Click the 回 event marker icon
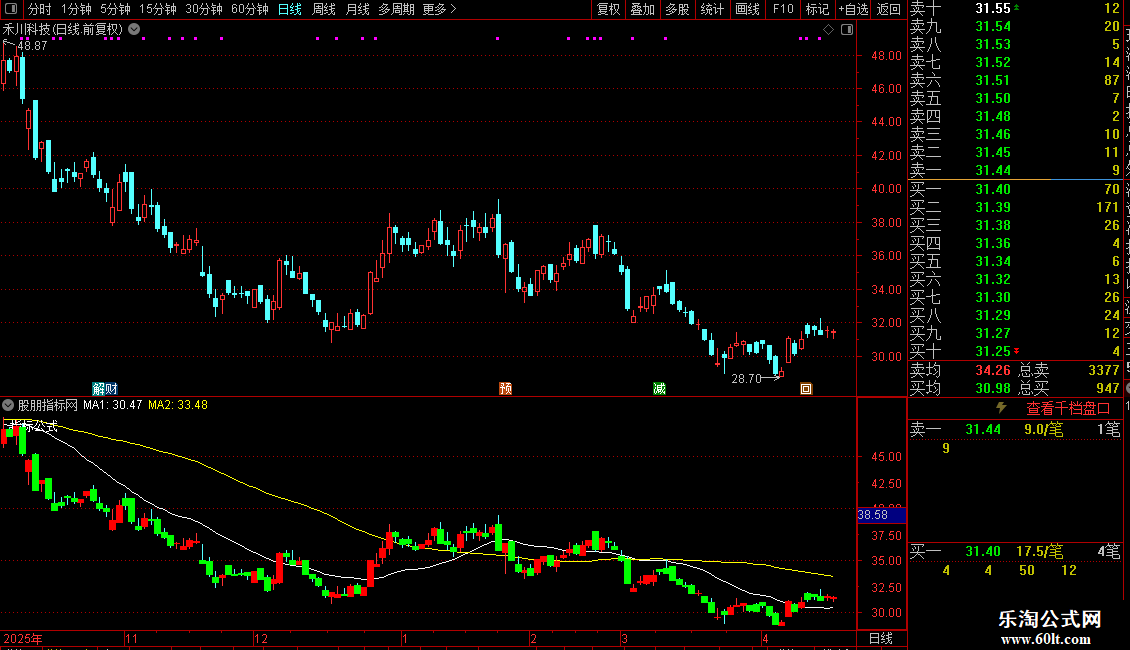 coord(806,388)
